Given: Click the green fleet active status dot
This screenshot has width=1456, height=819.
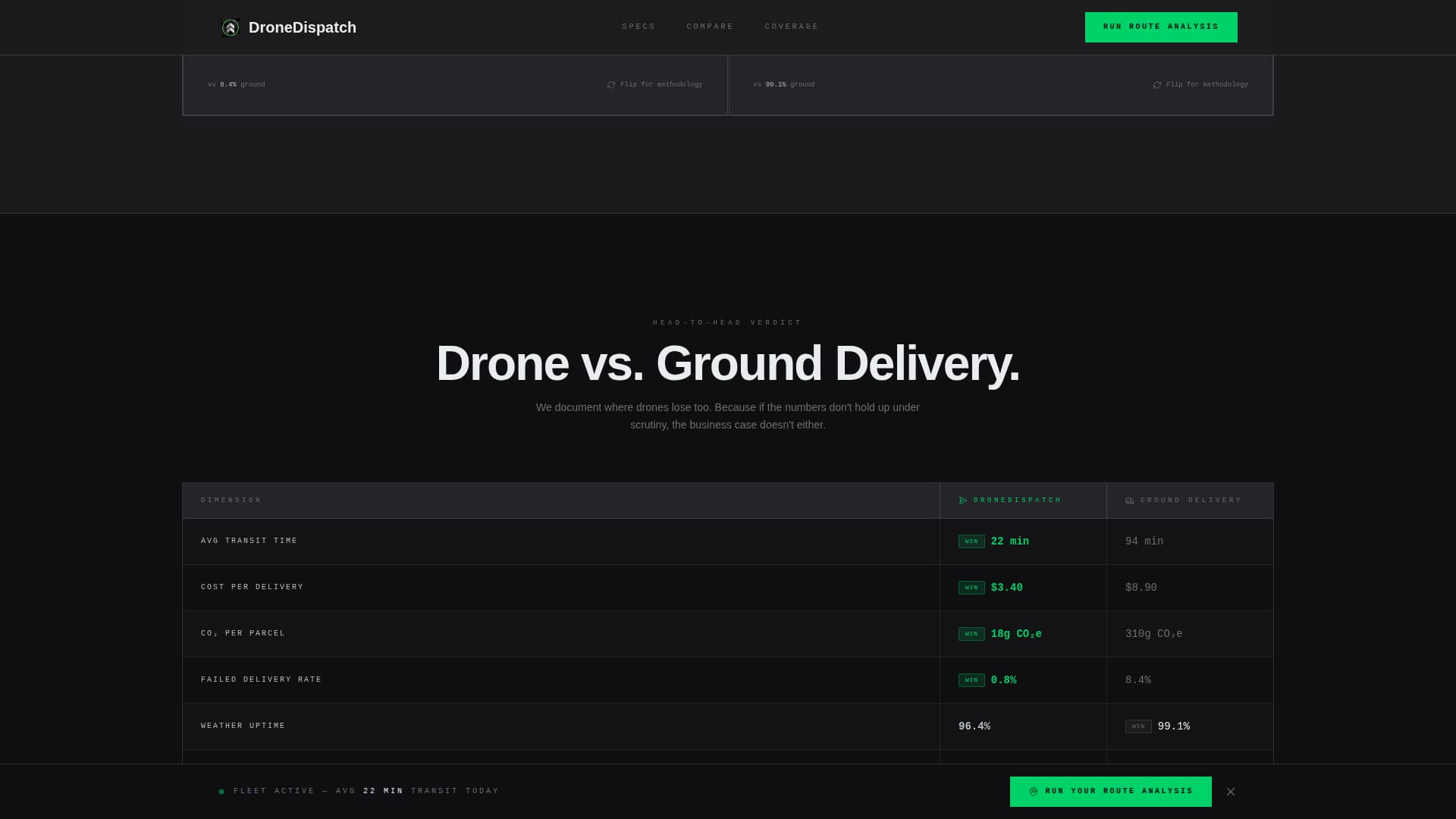Looking at the screenshot, I should (x=221, y=792).
